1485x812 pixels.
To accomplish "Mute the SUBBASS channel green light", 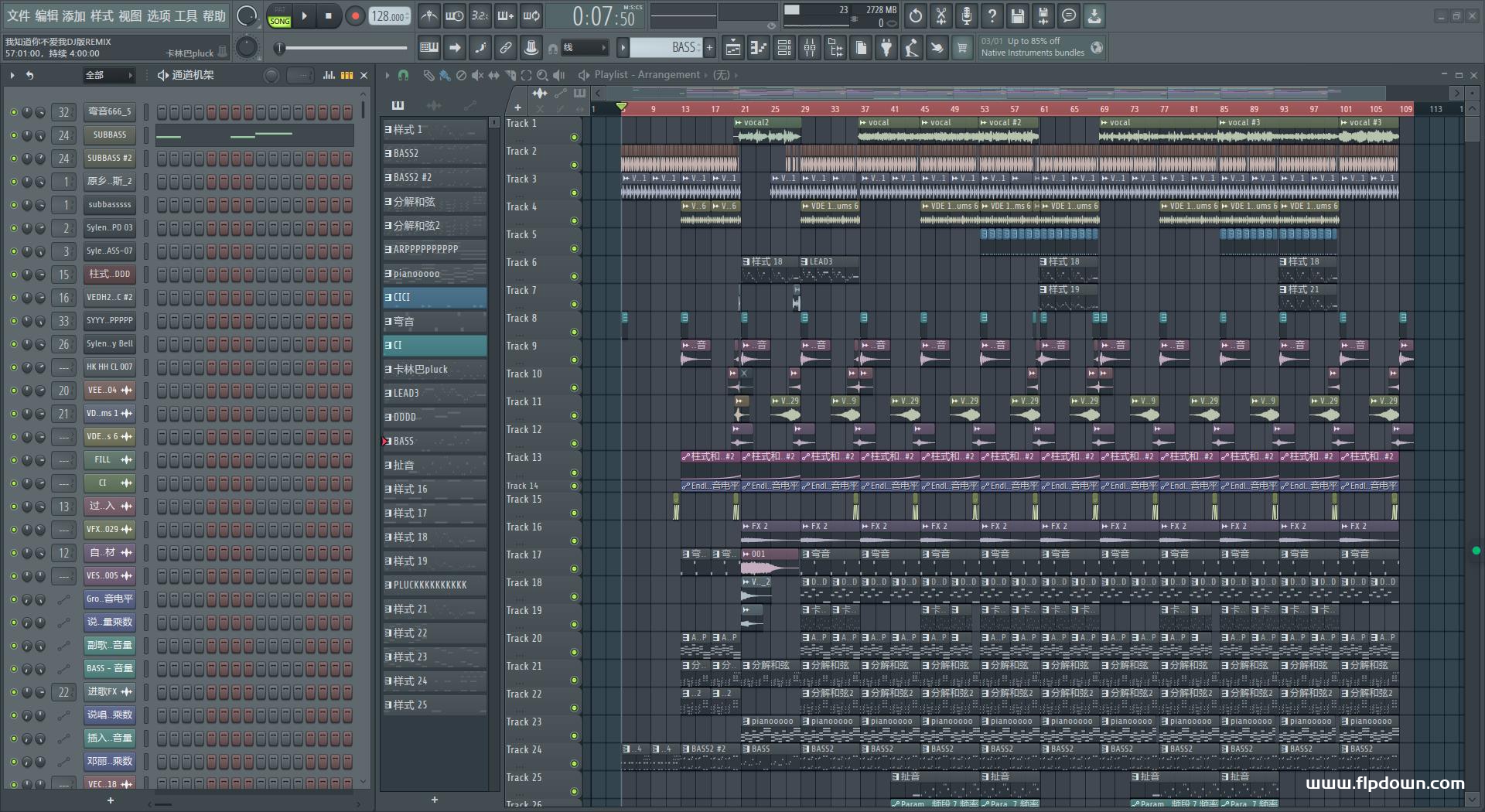I will point(13,135).
